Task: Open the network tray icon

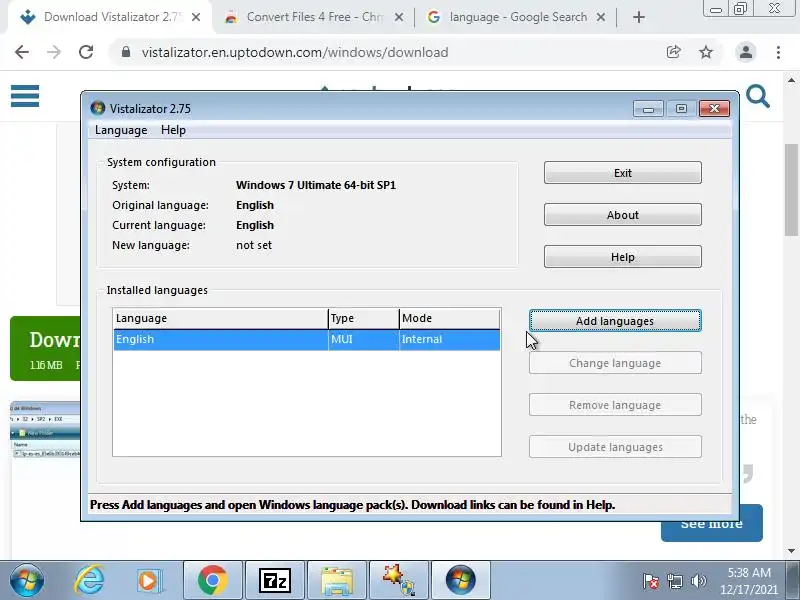Action: pyautogui.click(x=674, y=581)
